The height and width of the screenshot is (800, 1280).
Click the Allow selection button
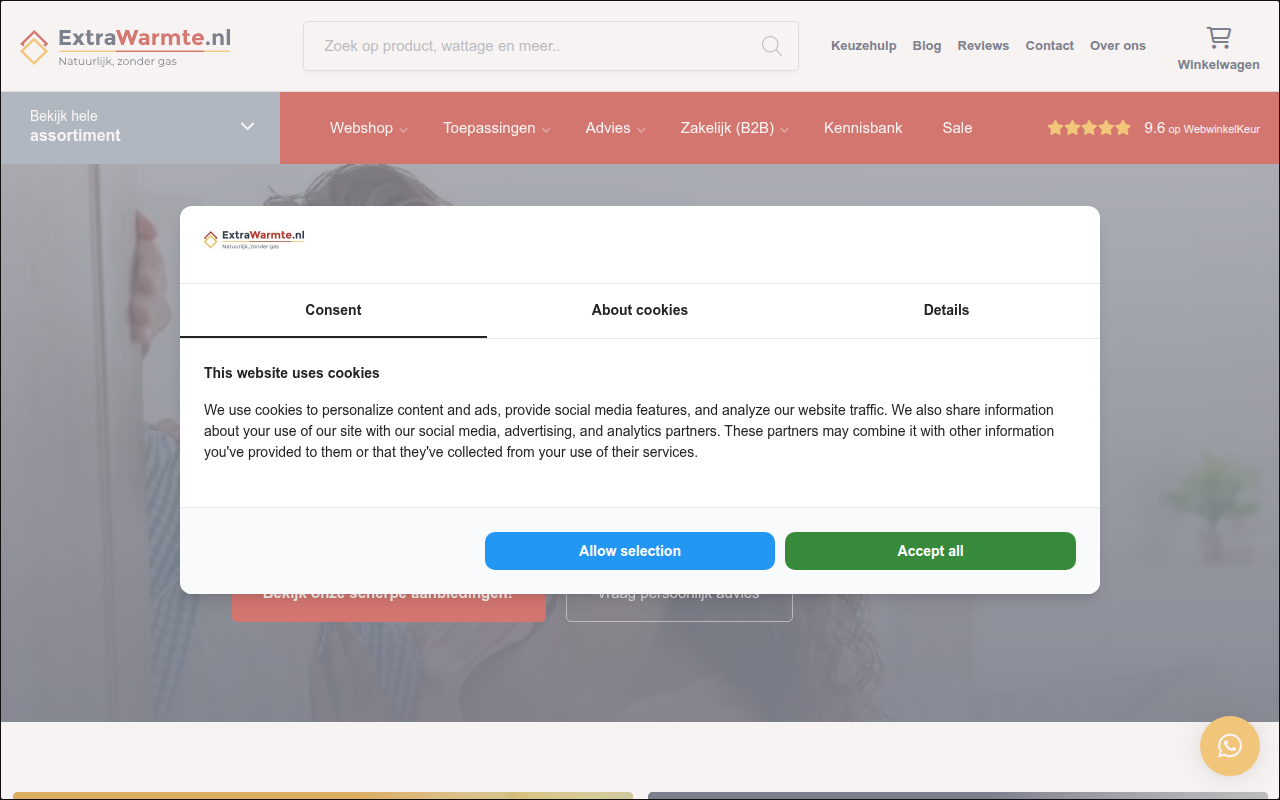(x=630, y=551)
